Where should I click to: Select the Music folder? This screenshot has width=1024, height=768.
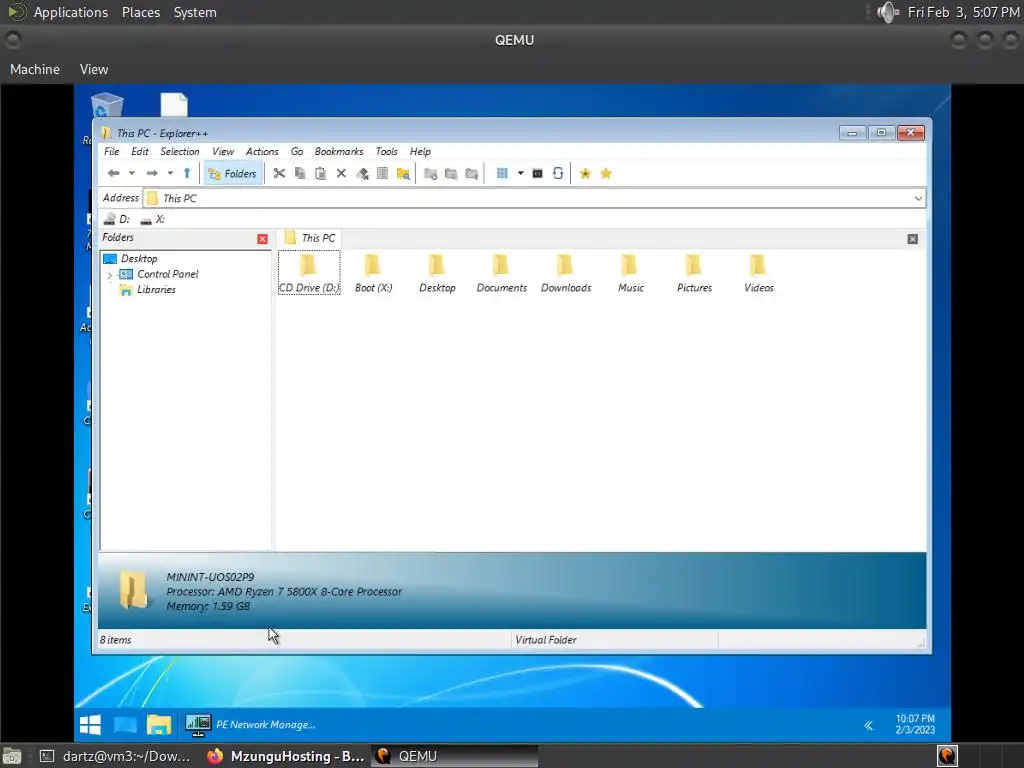tap(630, 273)
